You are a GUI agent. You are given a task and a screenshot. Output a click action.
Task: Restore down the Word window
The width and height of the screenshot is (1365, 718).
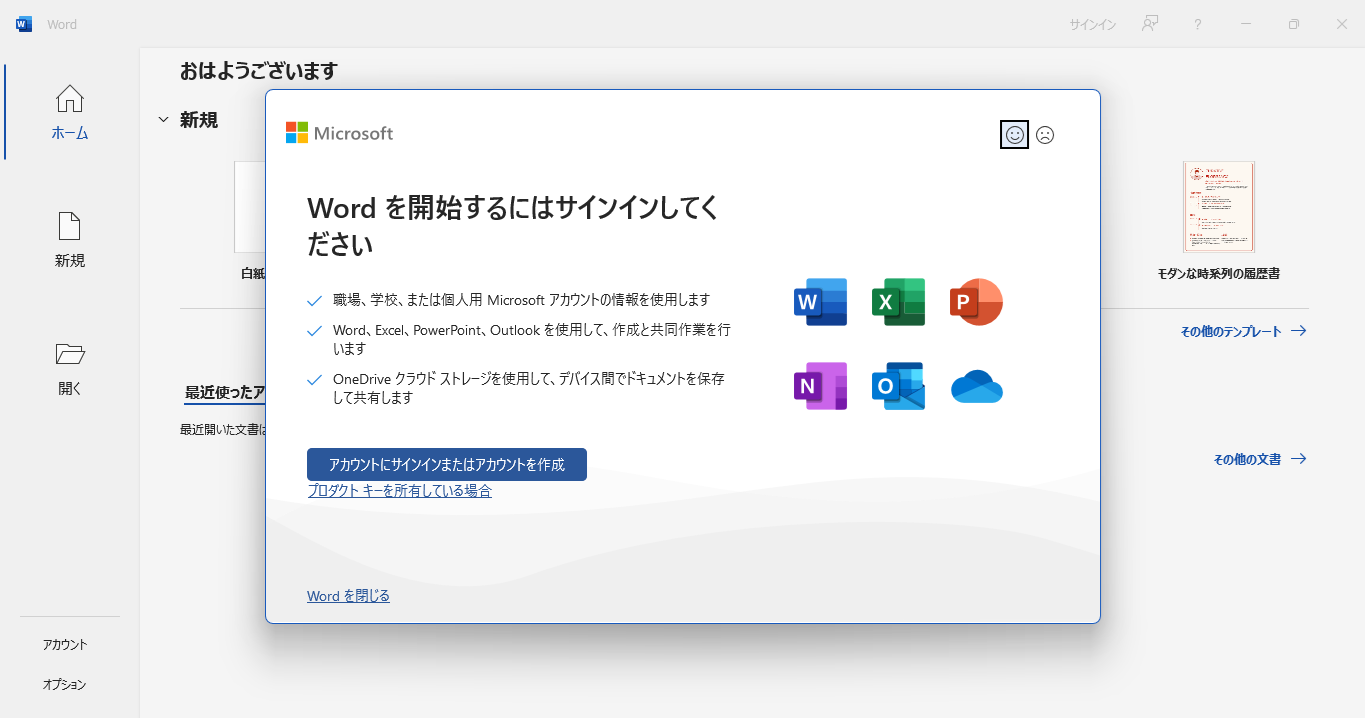[1294, 24]
